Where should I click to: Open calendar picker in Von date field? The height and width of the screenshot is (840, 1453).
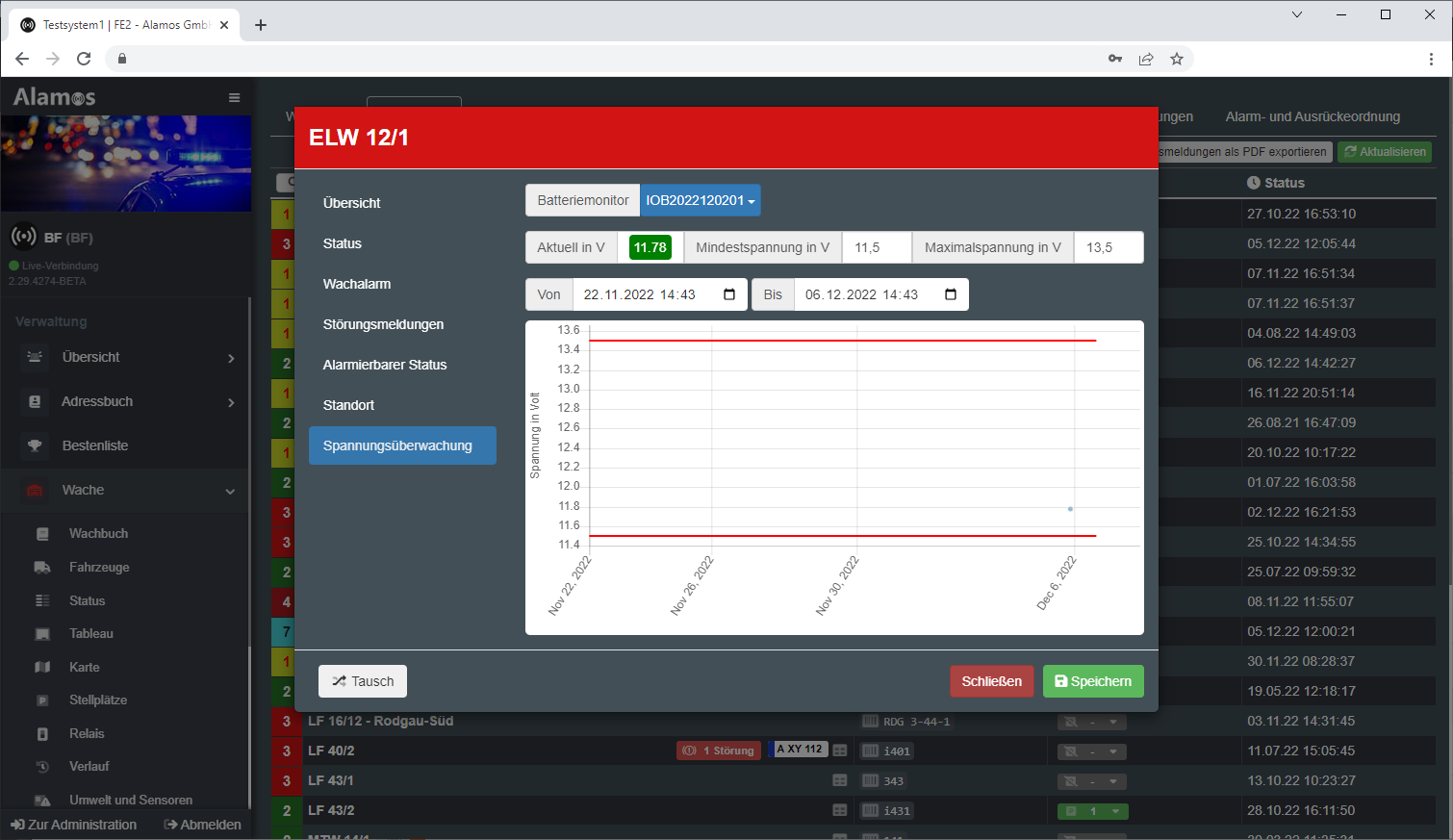point(729,294)
